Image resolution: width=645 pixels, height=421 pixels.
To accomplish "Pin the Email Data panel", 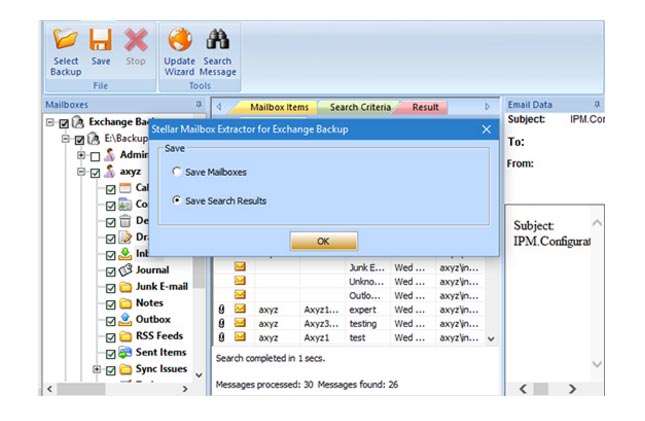I will point(597,104).
